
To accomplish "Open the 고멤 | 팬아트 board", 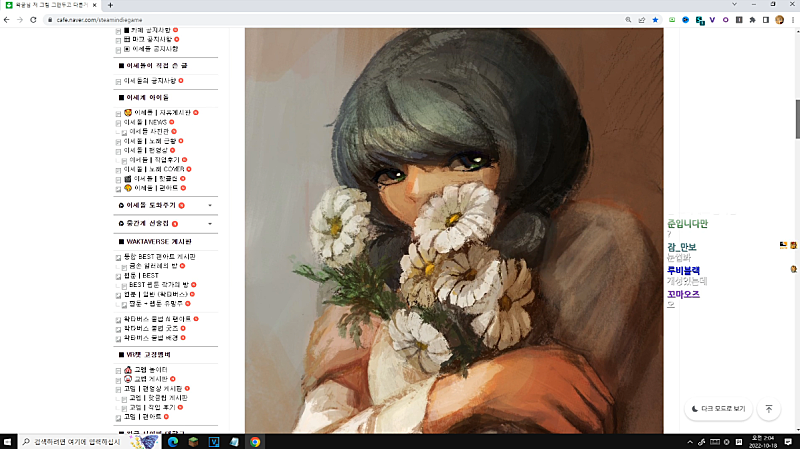I will (x=142, y=417).
